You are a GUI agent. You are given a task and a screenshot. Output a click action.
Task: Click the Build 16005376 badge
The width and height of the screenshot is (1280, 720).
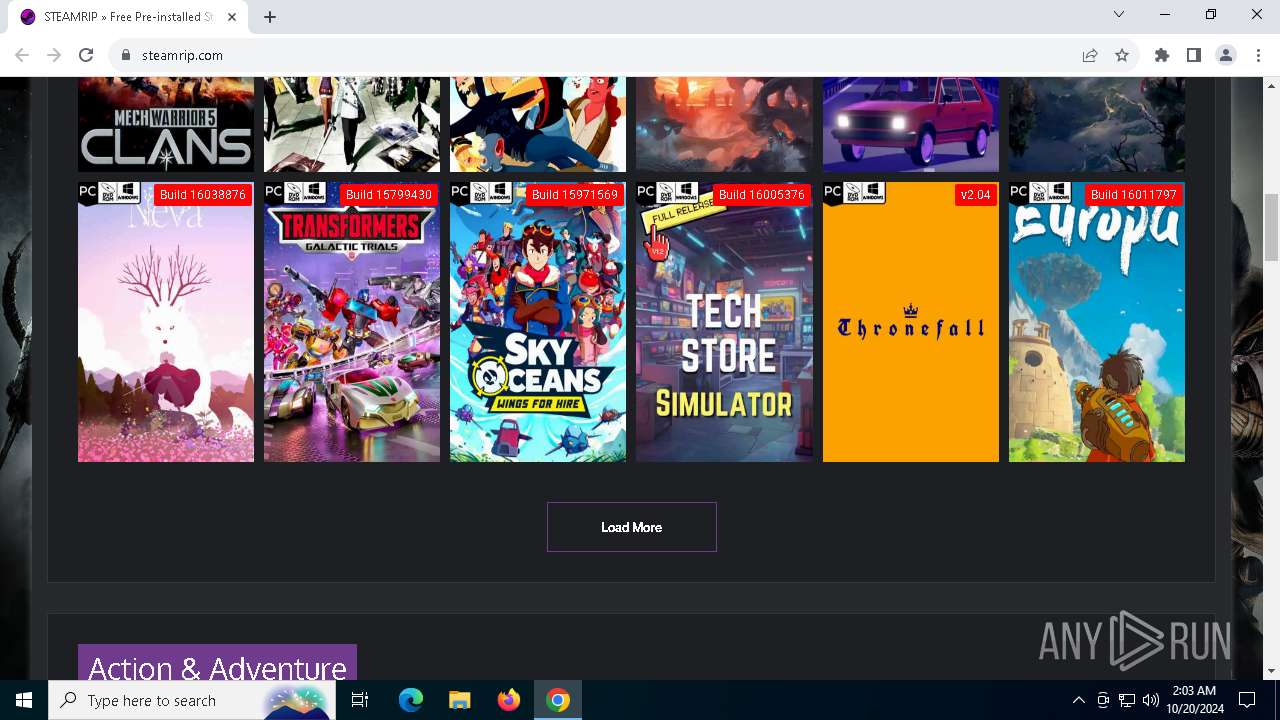point(762,195)
